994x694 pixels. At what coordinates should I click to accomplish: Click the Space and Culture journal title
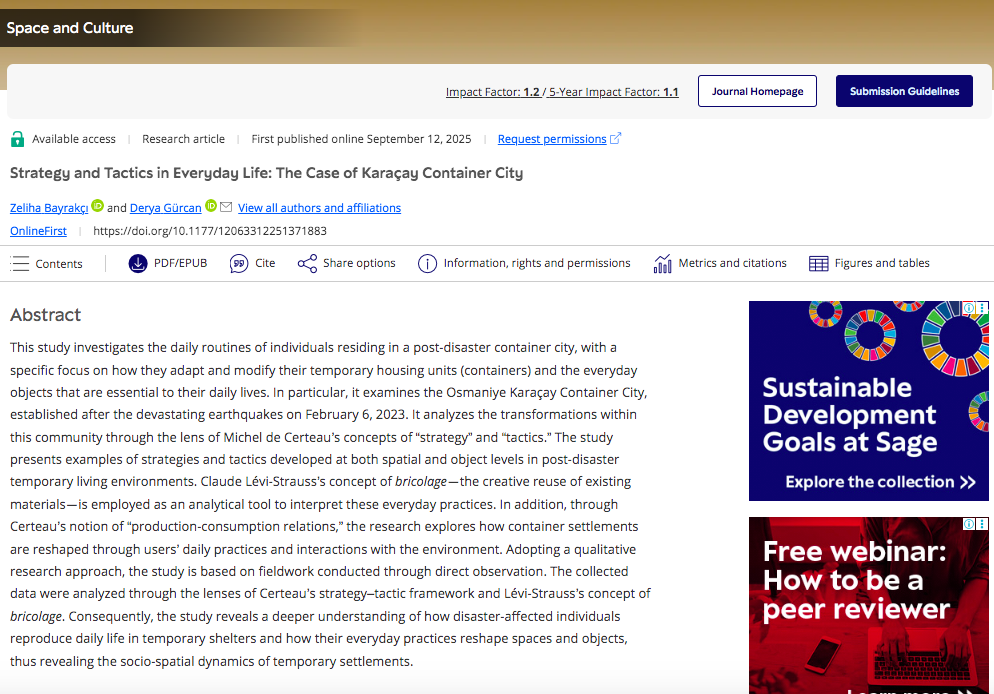pyautogui.click(x=70, y=28)
